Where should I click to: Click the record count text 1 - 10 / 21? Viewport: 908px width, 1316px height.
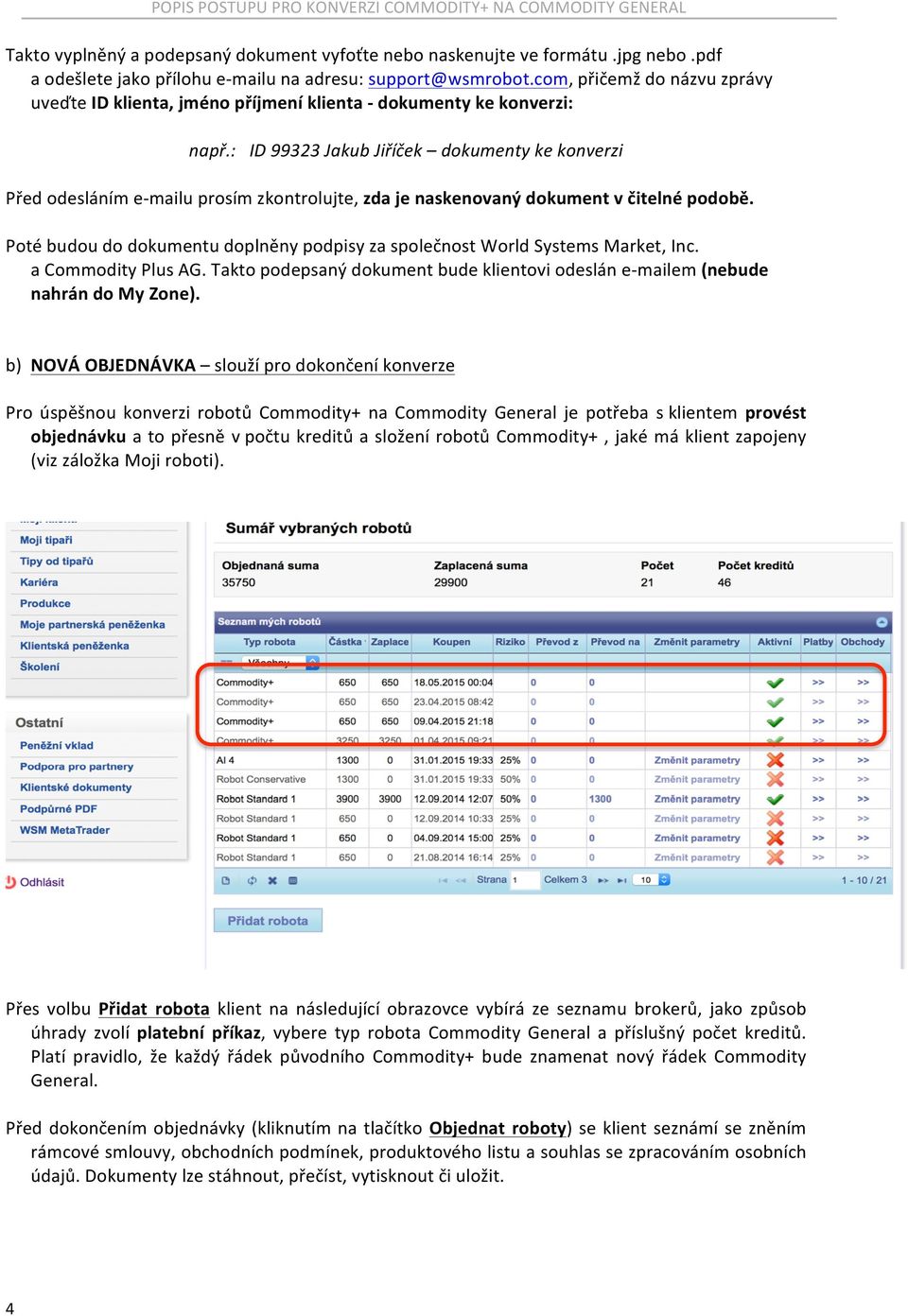coord(864,880)
